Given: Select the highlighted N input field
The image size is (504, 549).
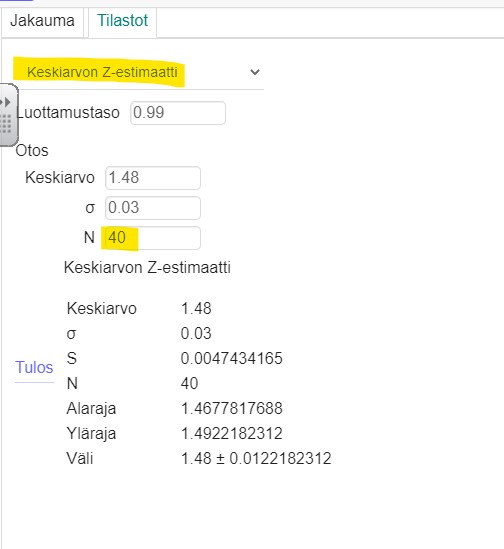Looking at the screenshot, I should (153, 238).
